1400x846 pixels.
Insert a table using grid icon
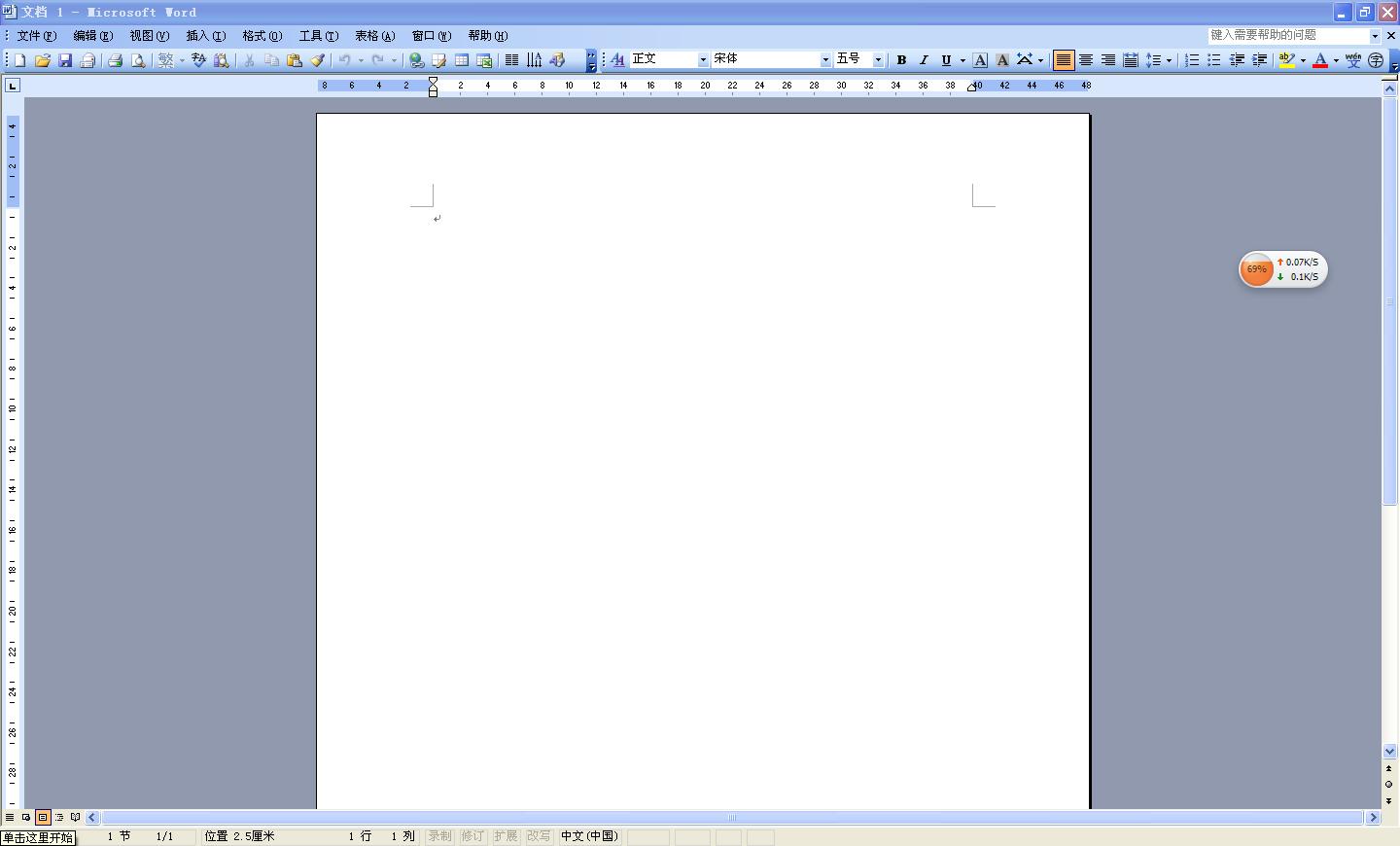point(461,60)
